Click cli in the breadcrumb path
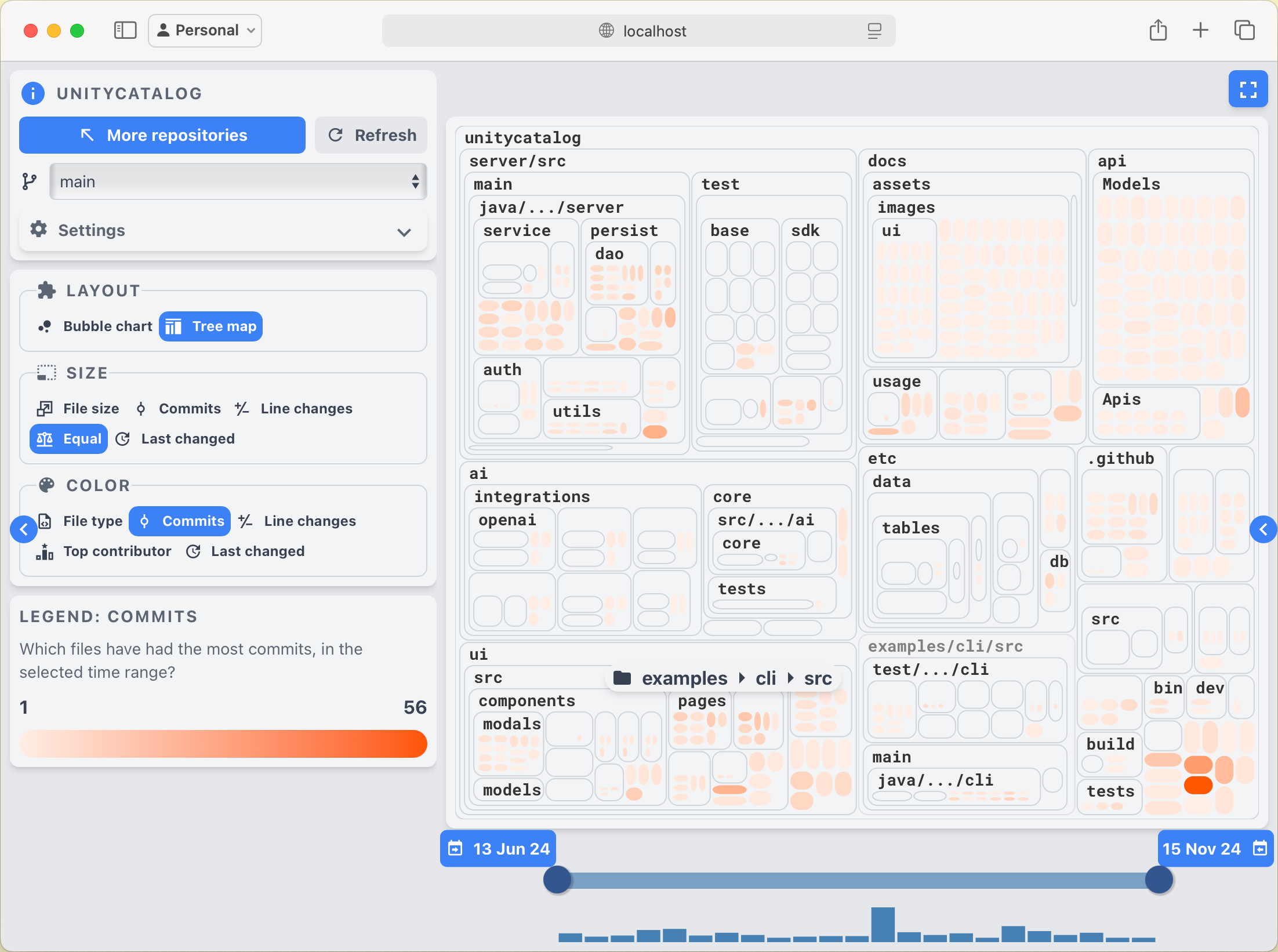 click(765, 678)
